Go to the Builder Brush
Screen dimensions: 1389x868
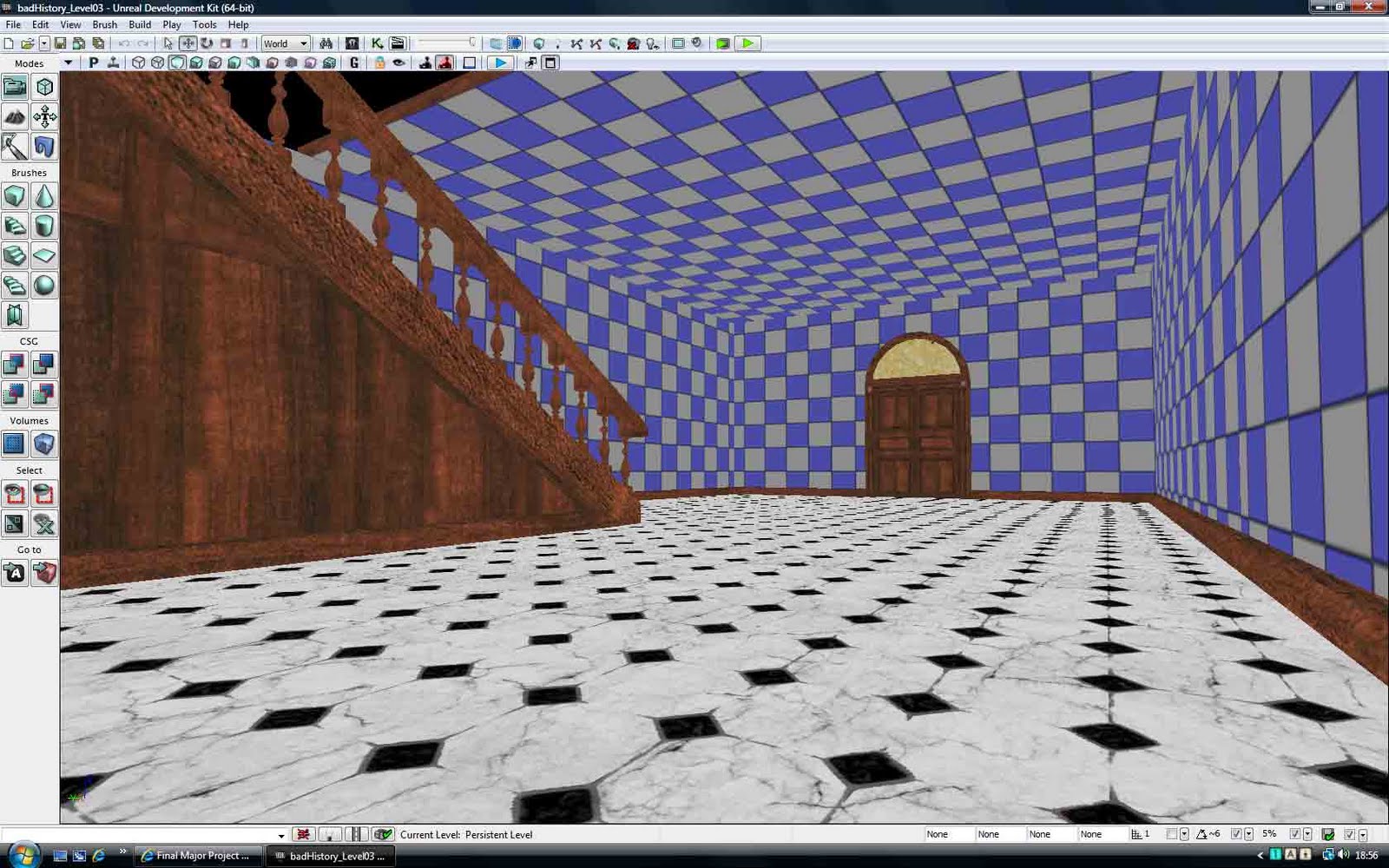[44, 573]
